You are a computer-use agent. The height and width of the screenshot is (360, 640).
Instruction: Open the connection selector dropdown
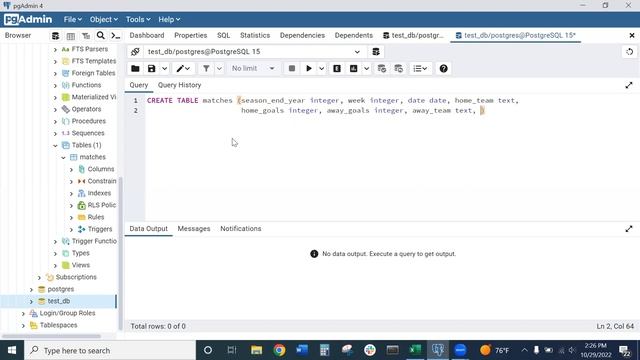(357, 52)
